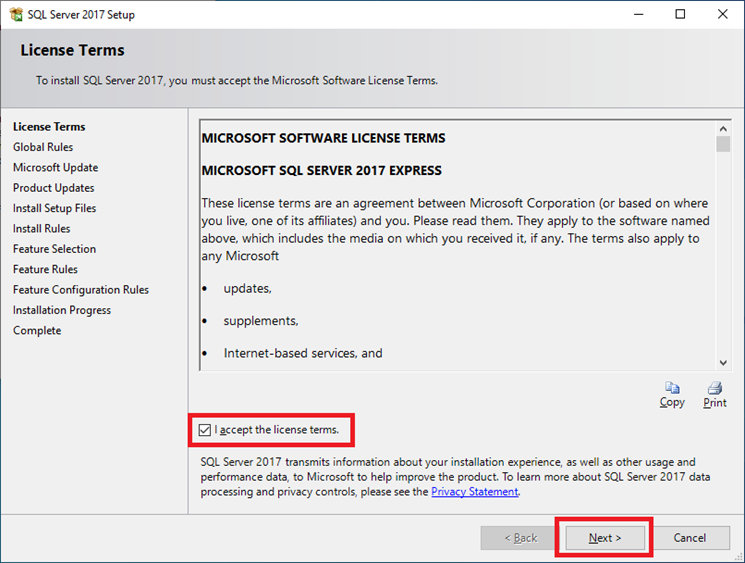The height and width of the screenshot is (563, 745).
Task: Click the Print icon for license text
Action: tap(715, 388)
